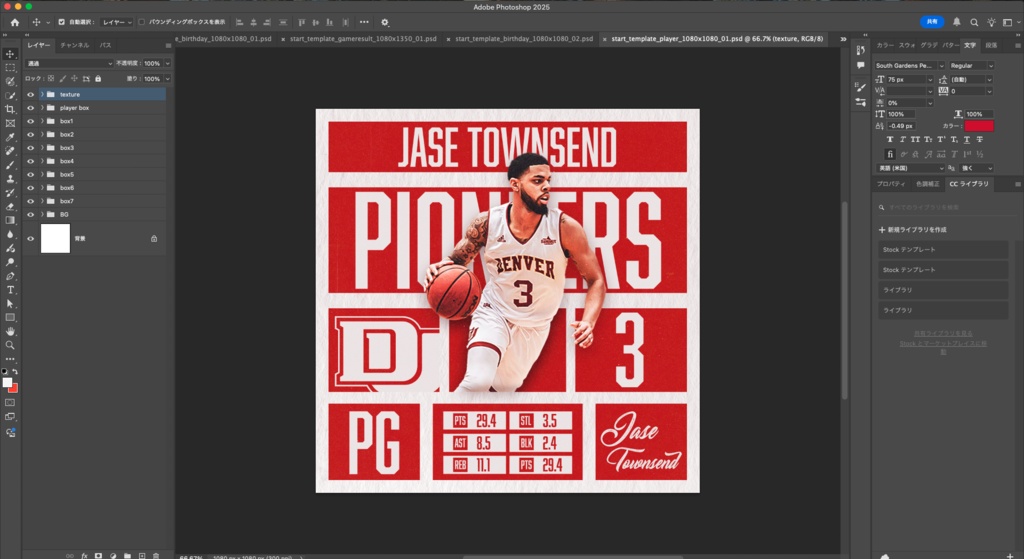Select the Hand tool
This screenshot has width=1024, height=559.
10,331
